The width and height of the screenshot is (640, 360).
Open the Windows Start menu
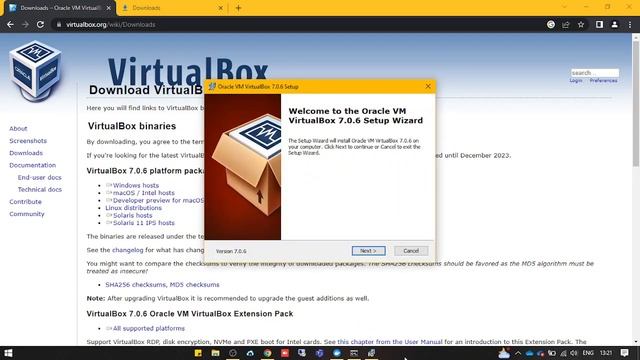click(8, 353)
